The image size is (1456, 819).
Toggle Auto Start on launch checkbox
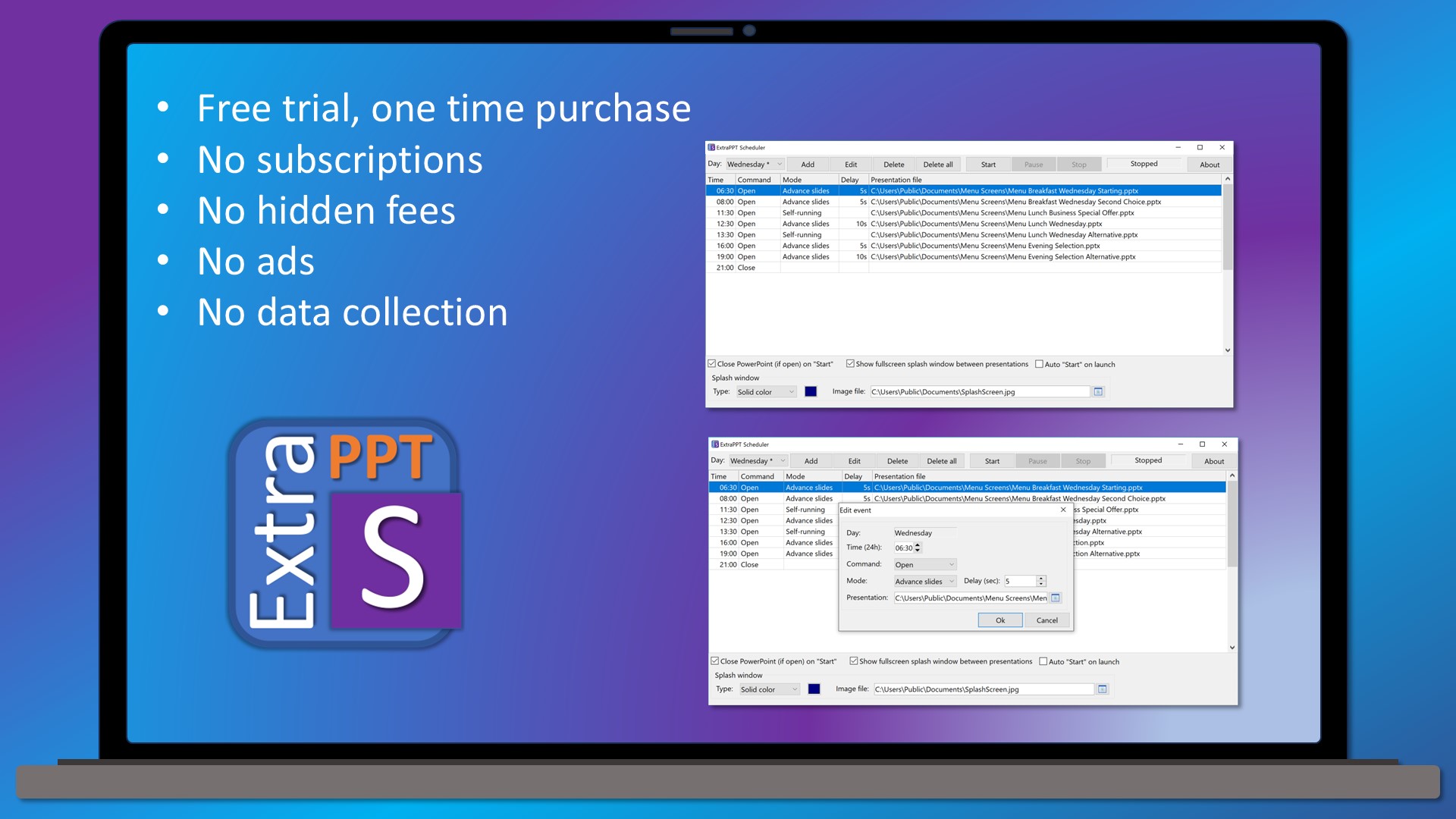1040,363
